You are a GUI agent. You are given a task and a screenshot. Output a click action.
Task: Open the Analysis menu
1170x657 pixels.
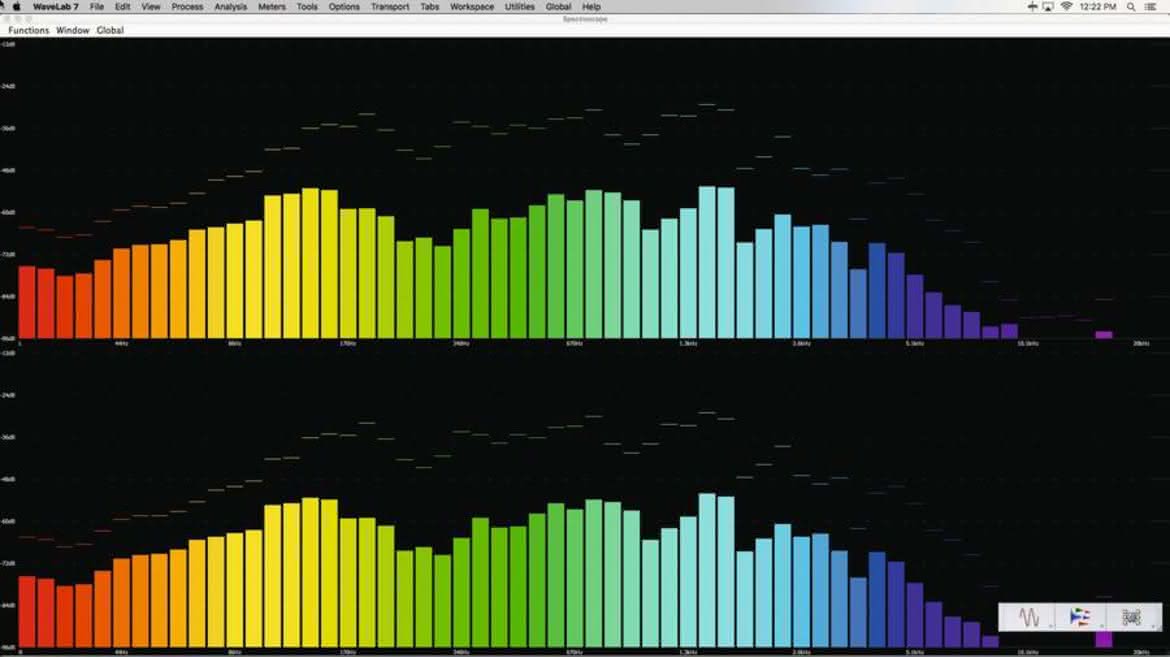(231, 7)
